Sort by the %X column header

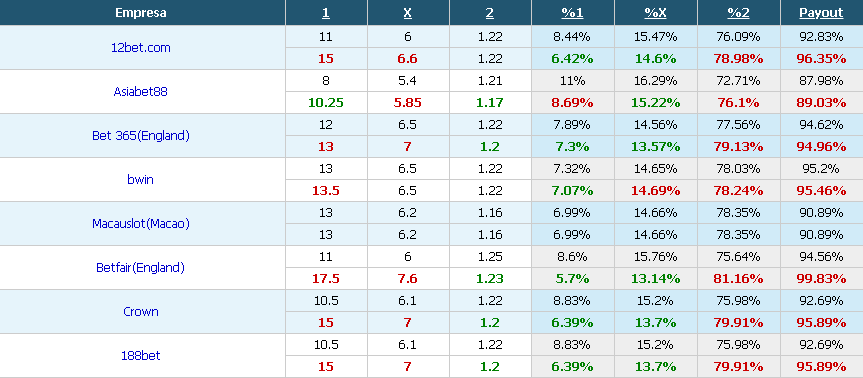(x=656, y=13)
